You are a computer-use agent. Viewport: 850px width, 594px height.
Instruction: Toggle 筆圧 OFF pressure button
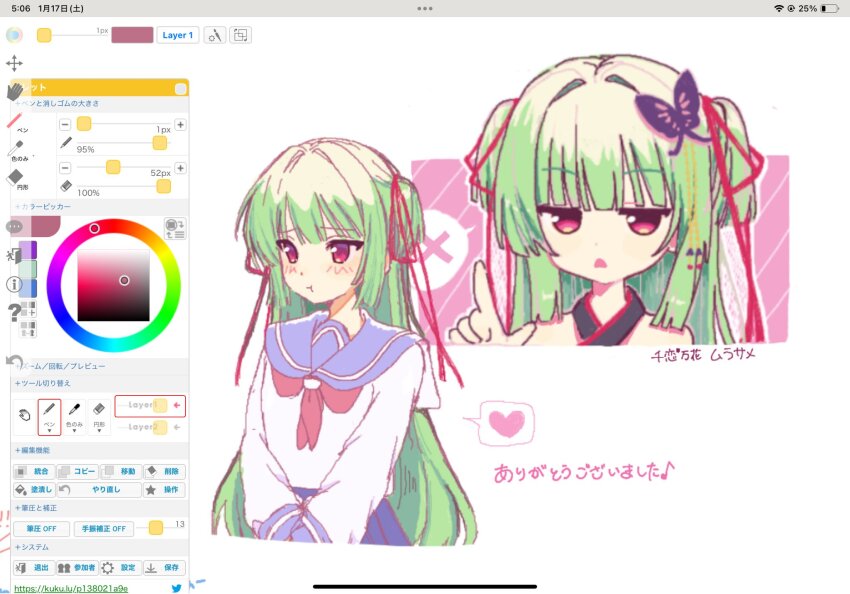tap(41, 528)
